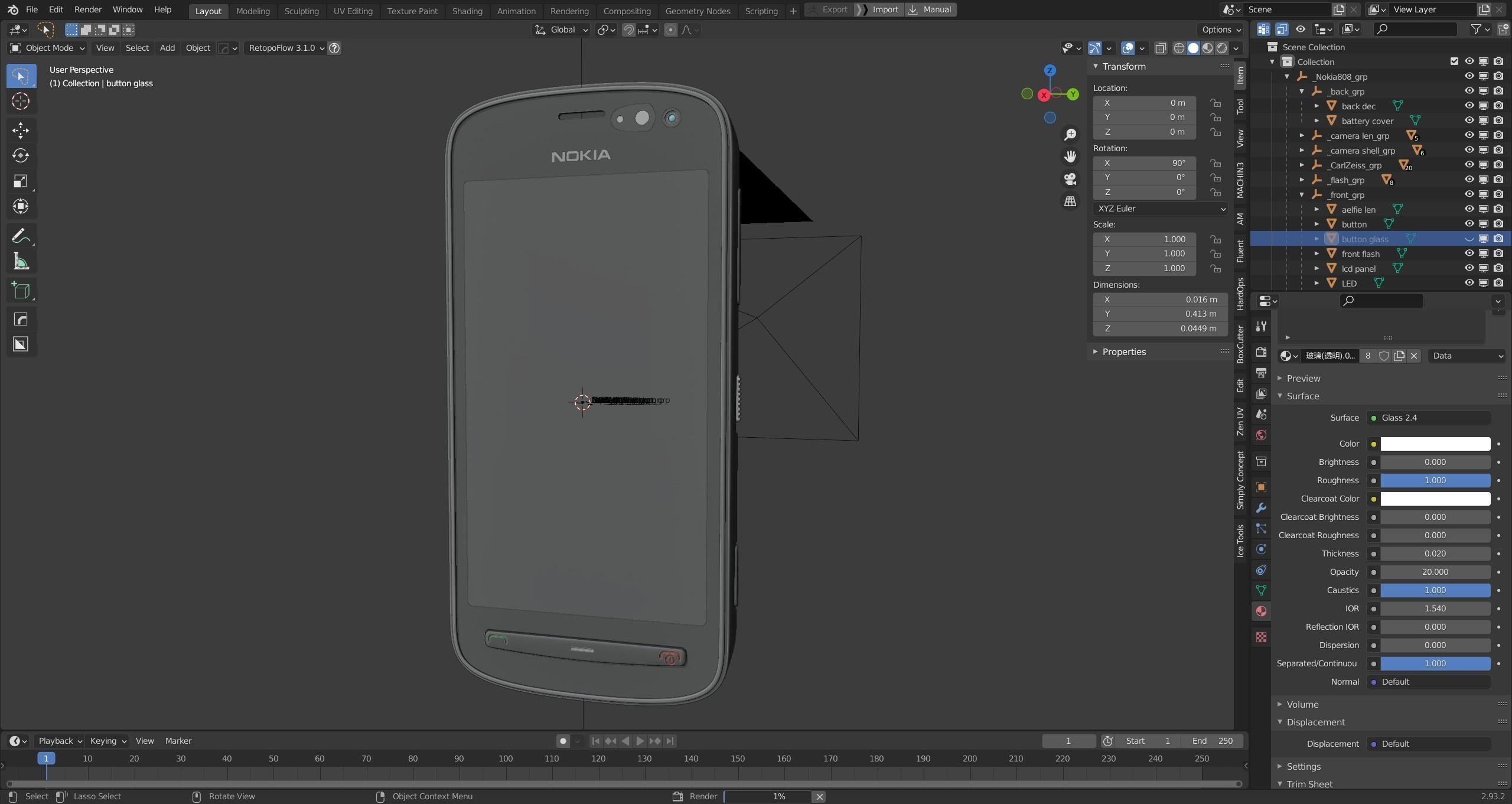Hide back dec in viewport

[1469, 106]
